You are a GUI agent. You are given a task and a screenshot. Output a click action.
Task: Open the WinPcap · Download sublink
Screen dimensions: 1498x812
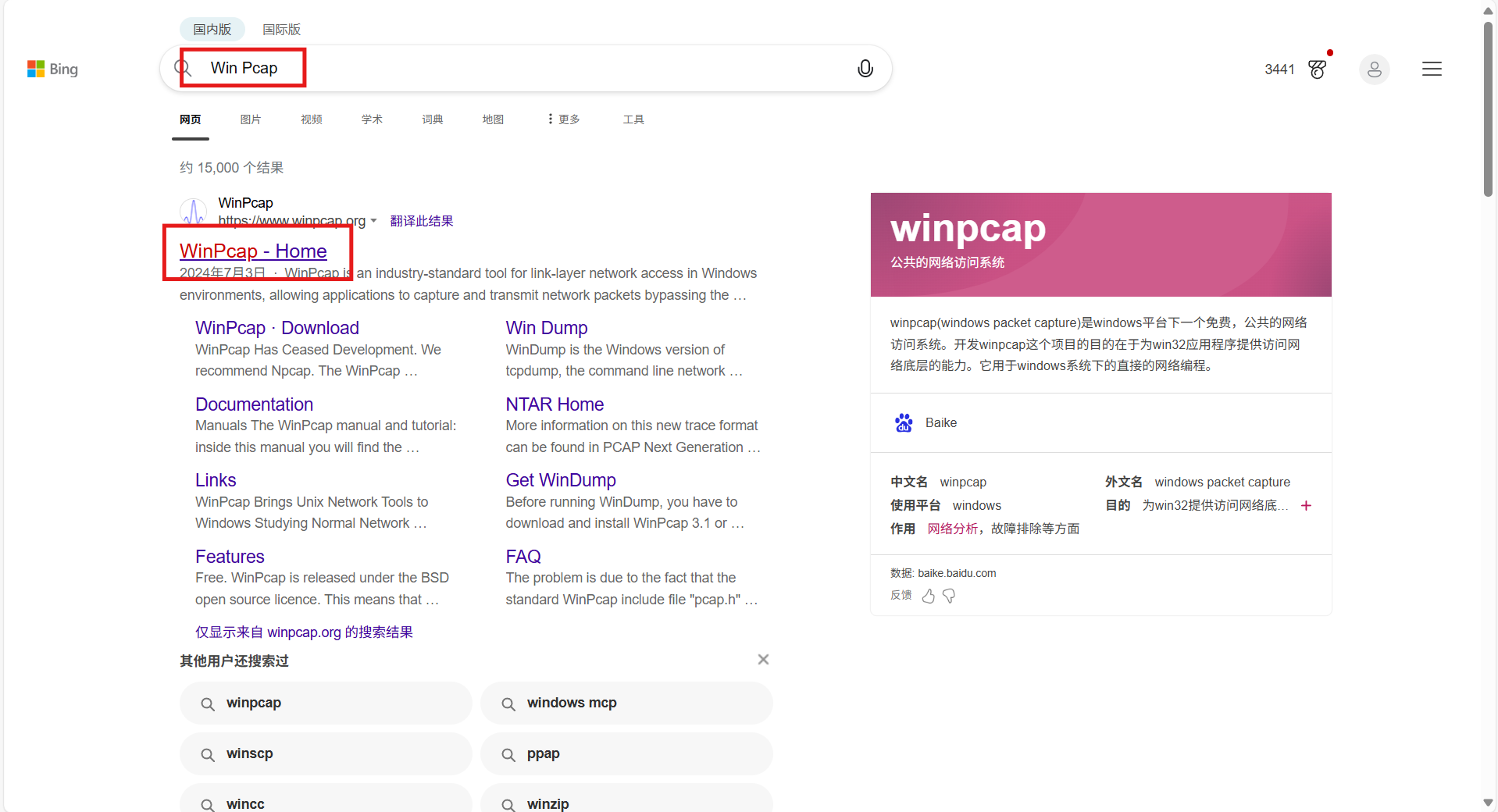(277, 328)
